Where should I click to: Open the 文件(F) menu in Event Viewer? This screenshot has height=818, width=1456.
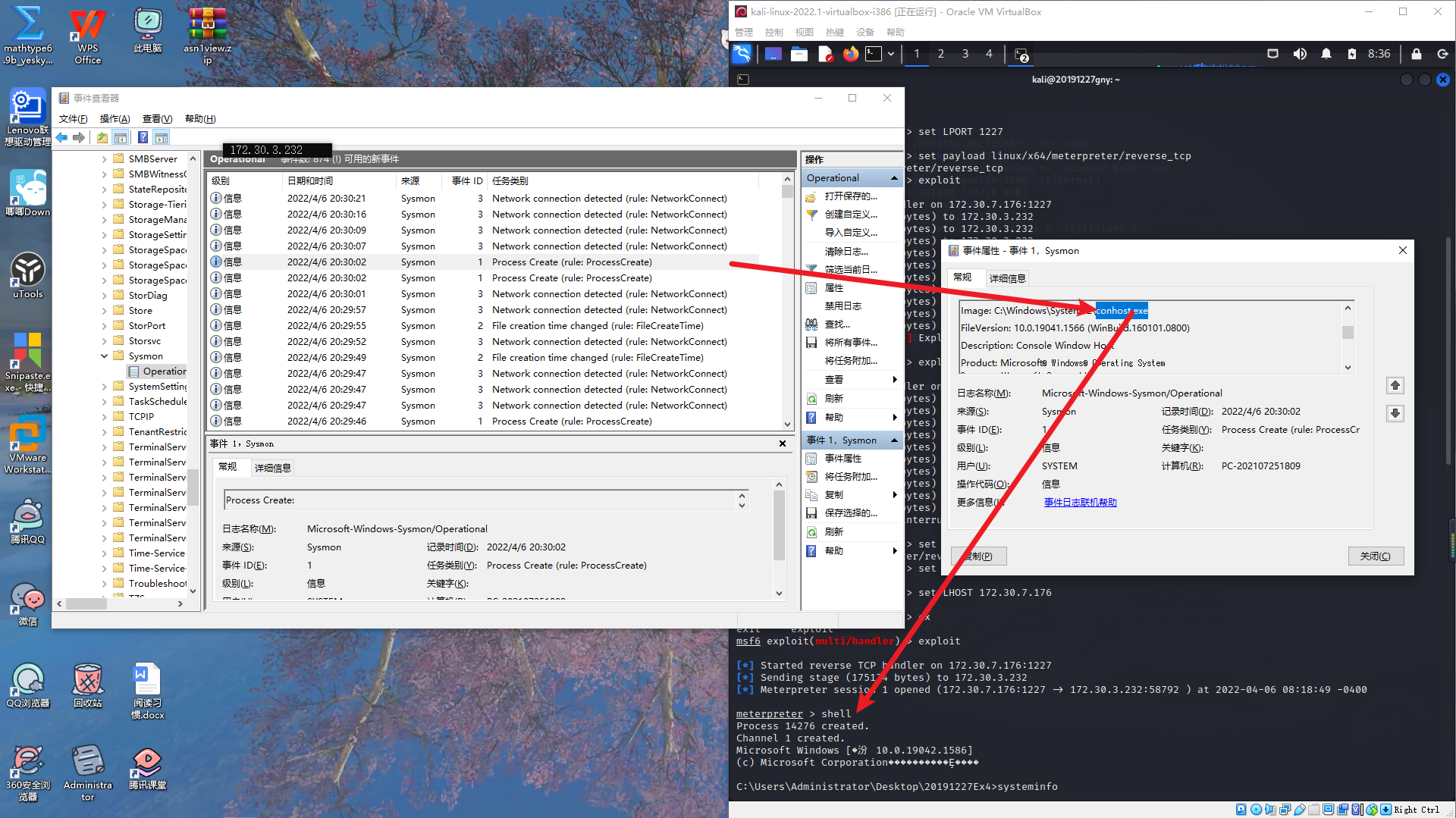pos(74,119)
